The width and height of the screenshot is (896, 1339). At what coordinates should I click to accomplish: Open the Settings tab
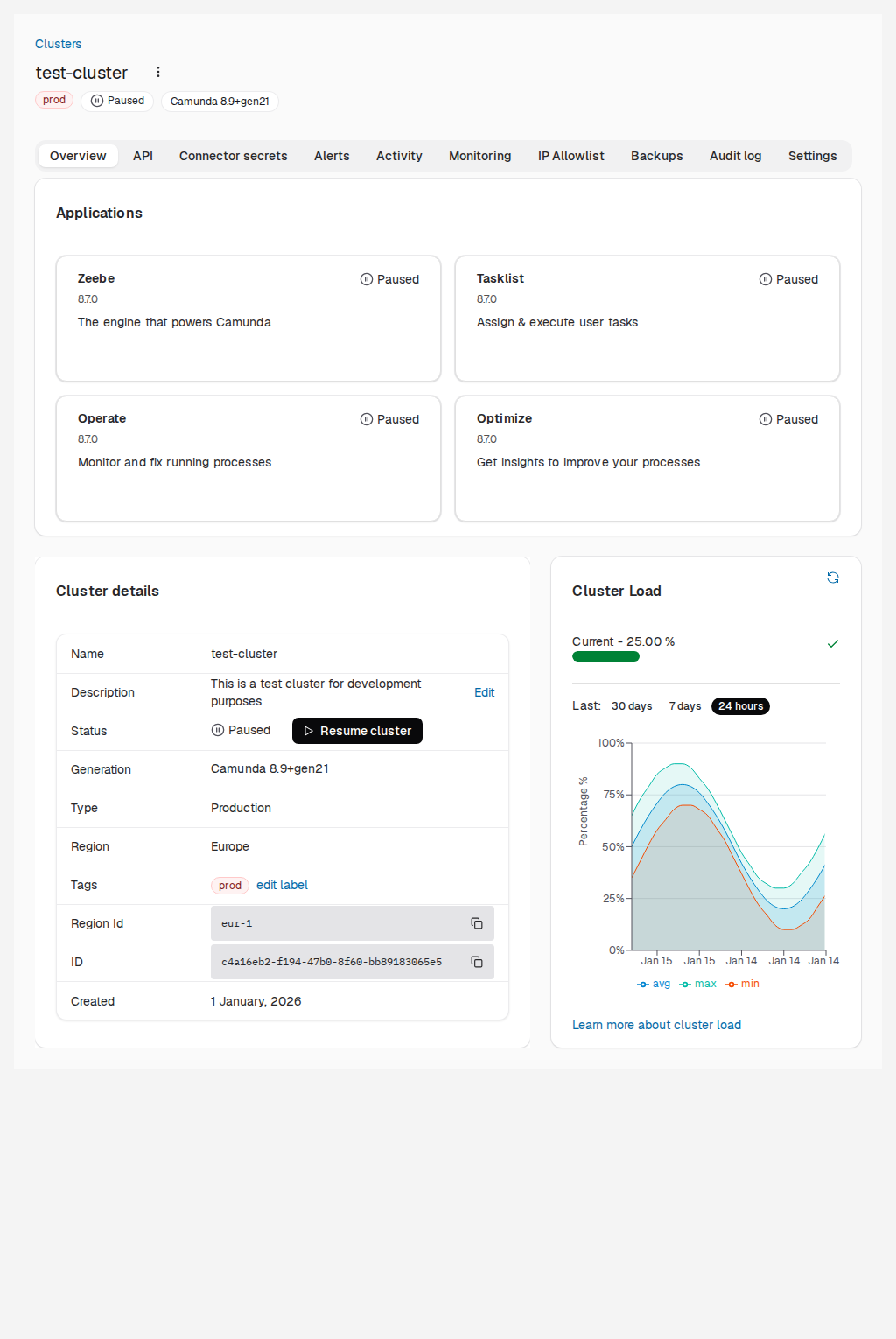[813, 156]
